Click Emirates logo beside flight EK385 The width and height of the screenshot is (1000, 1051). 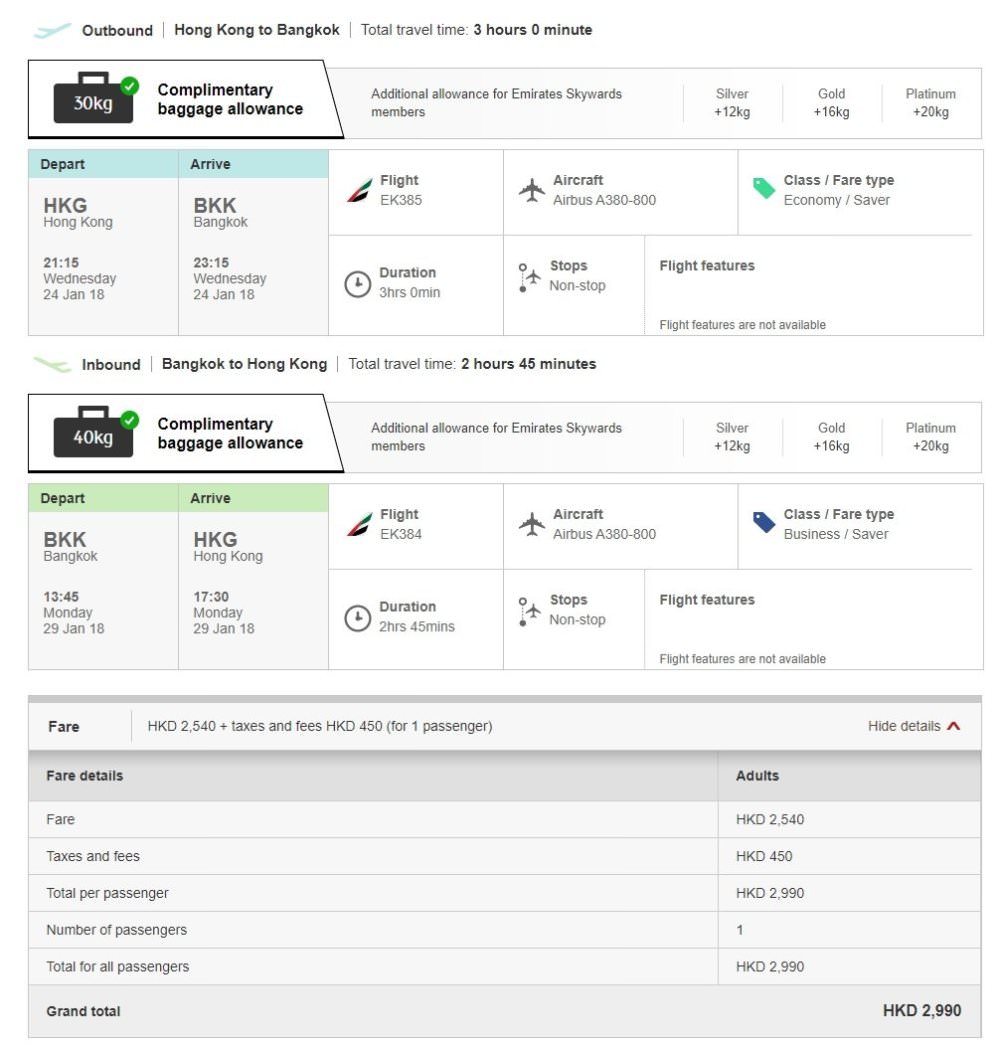pyautogui.click(x=359, y=190)
